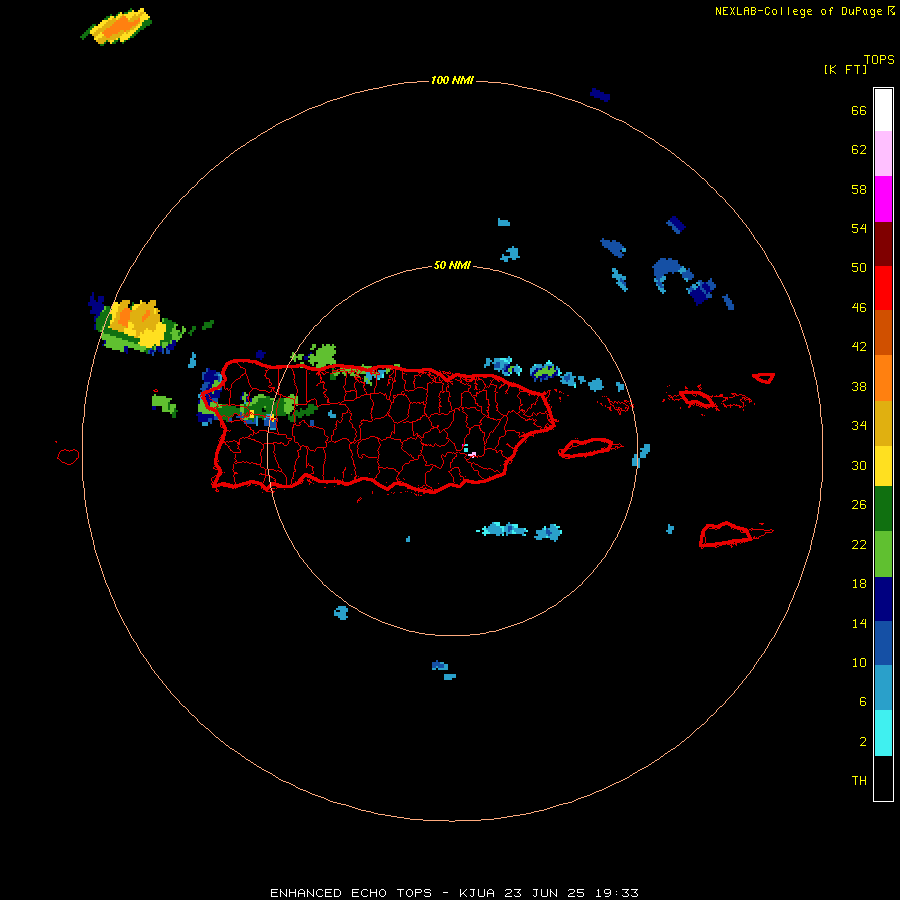
Task: Click the TH threshold legend label
Action: [x=859, y=781]
